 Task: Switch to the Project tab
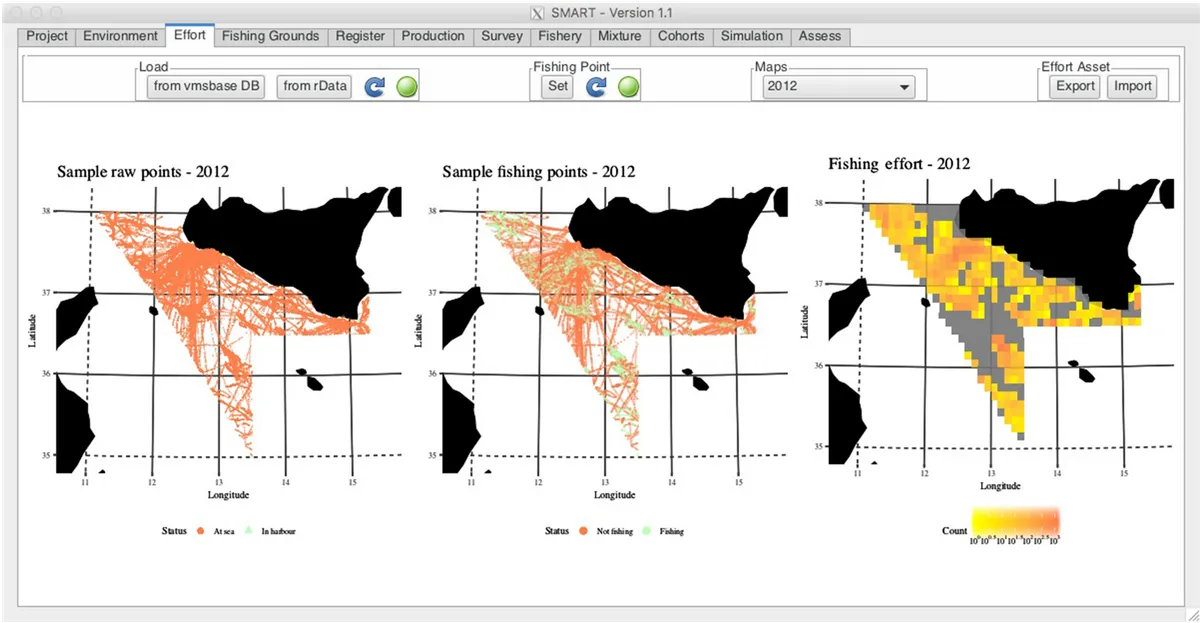(47, 36)
